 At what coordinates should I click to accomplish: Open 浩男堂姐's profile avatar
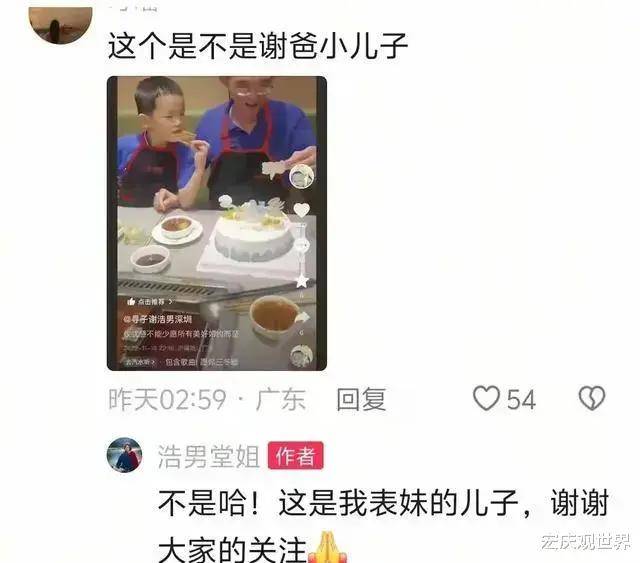coord(124,455)
